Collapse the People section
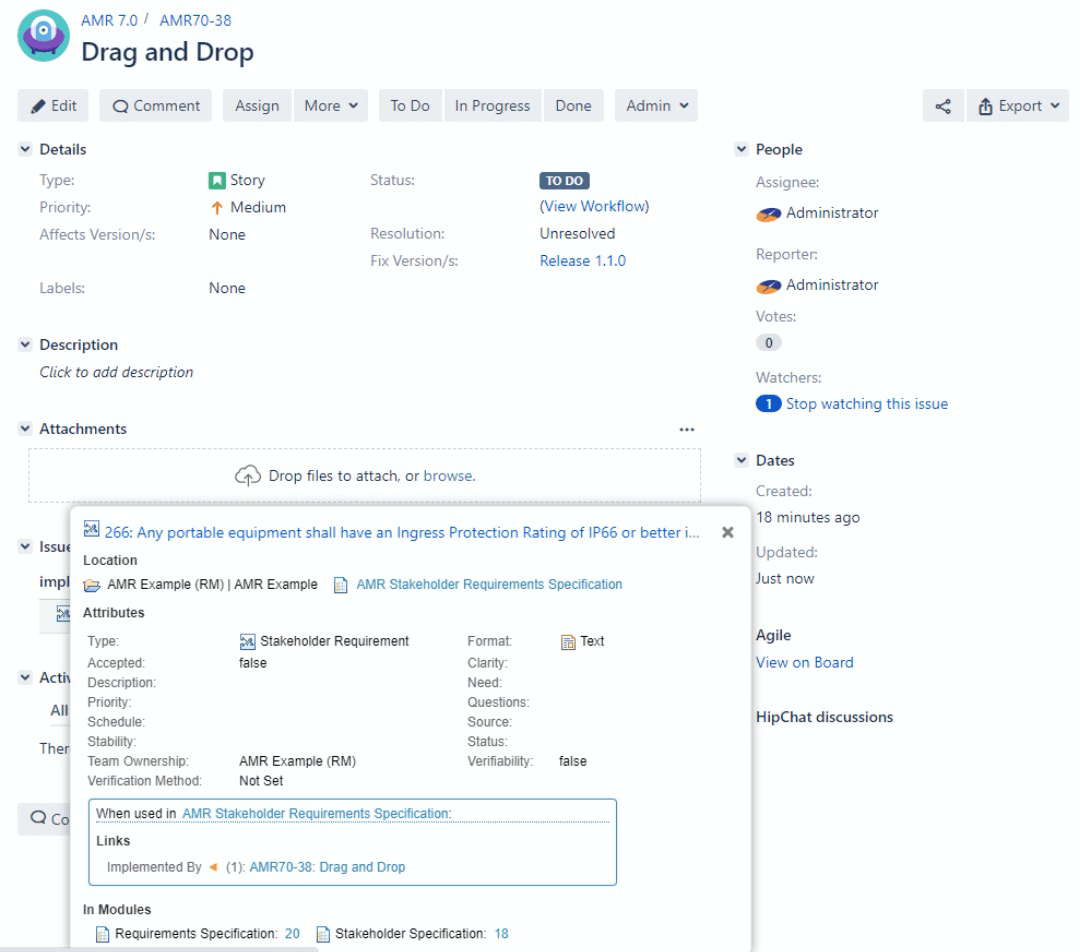The width and height of the screenshot is (1080, 952). [x=740, y=148]
